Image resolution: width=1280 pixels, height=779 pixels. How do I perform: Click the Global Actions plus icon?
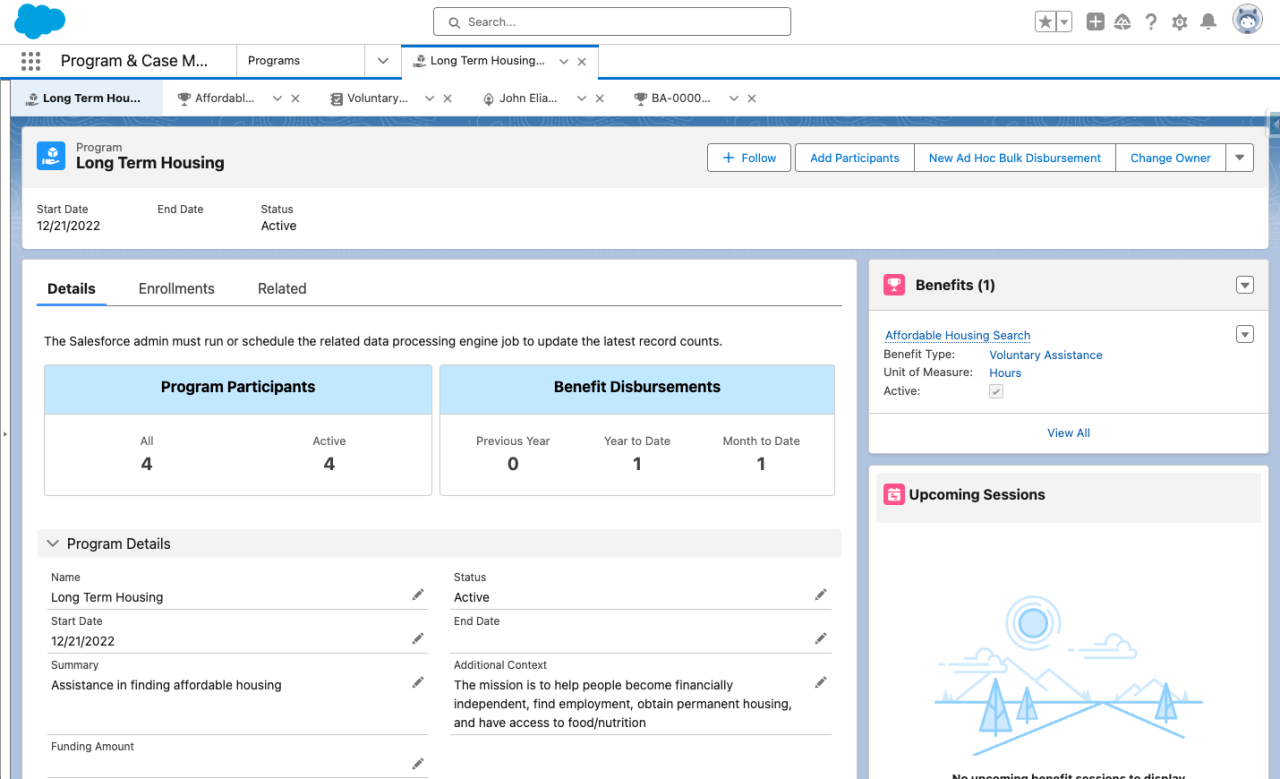click(x=1095, y=22)
